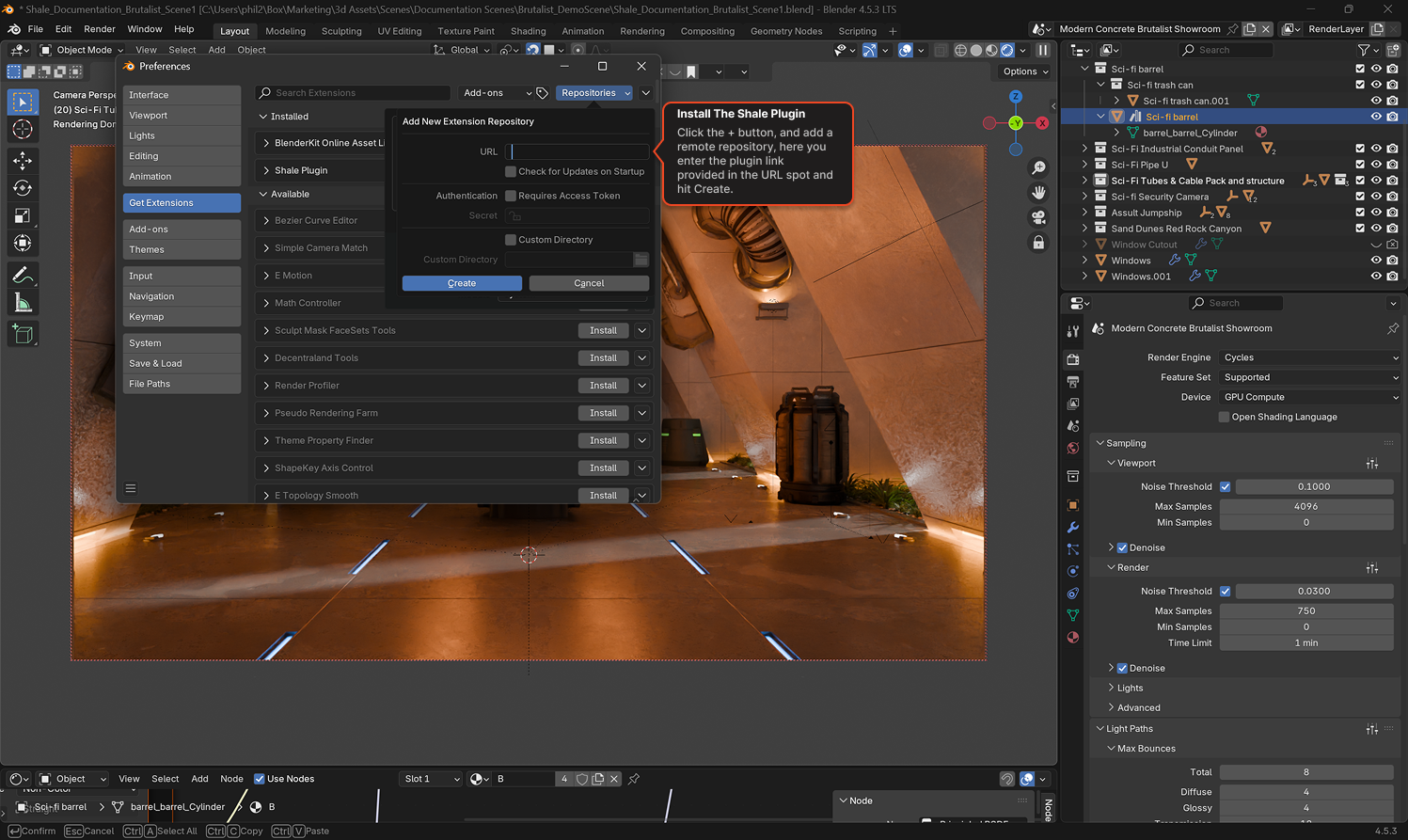Click the Blender logo icon in the menu bar
This screenshot has height=840, width=1408.
(x=13, y=29)
